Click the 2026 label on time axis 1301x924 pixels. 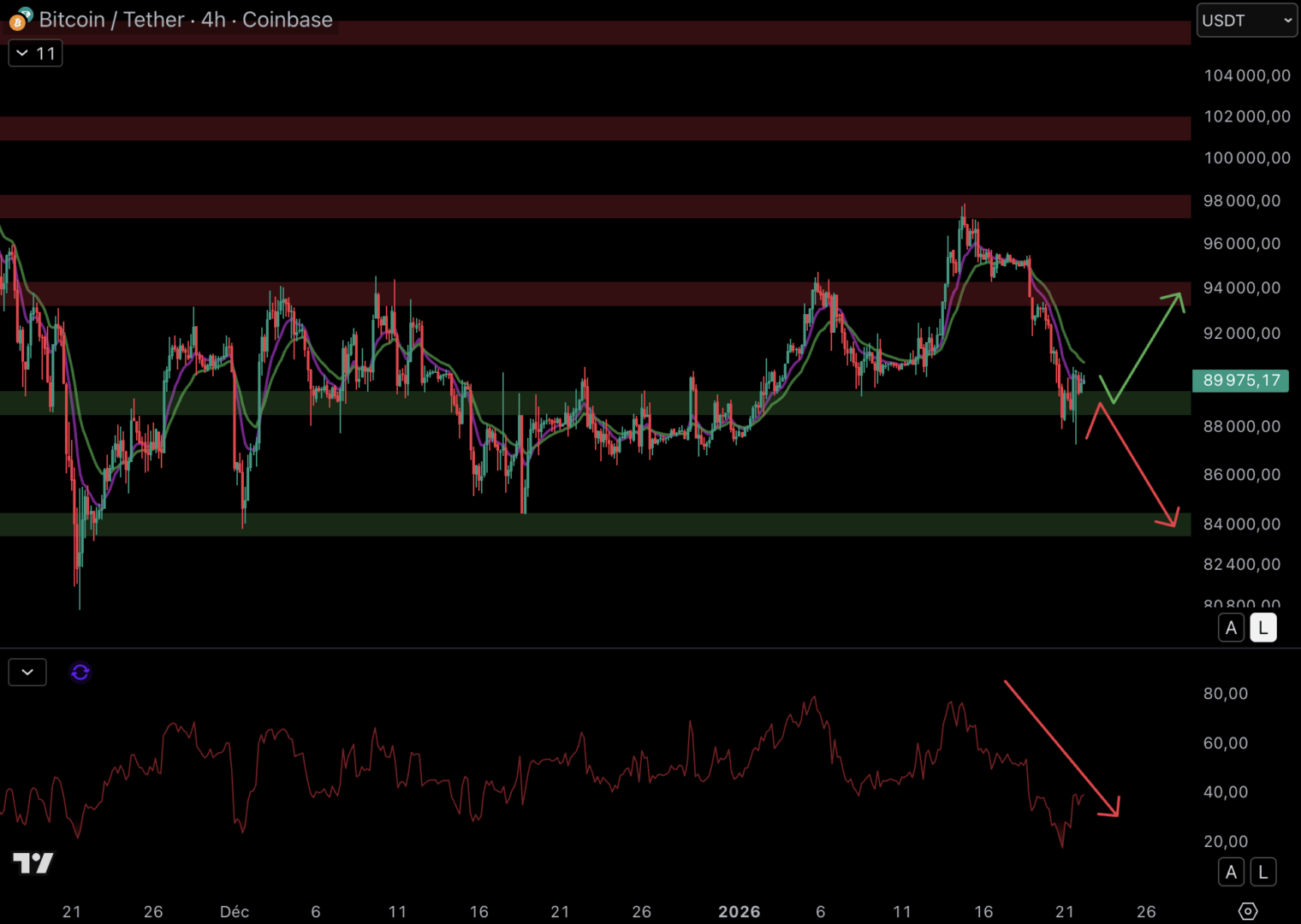[739, 911]
